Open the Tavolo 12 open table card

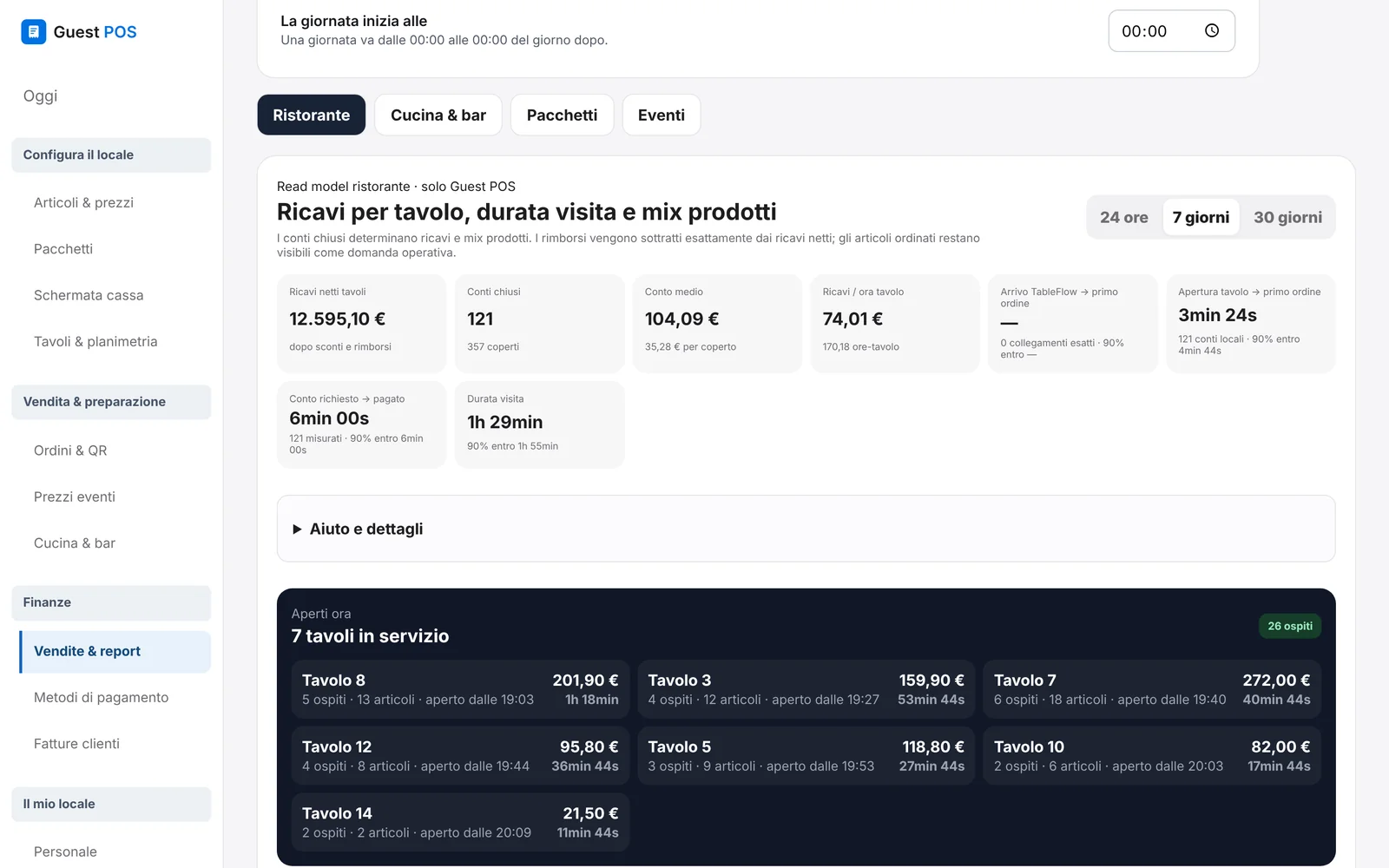460,756
